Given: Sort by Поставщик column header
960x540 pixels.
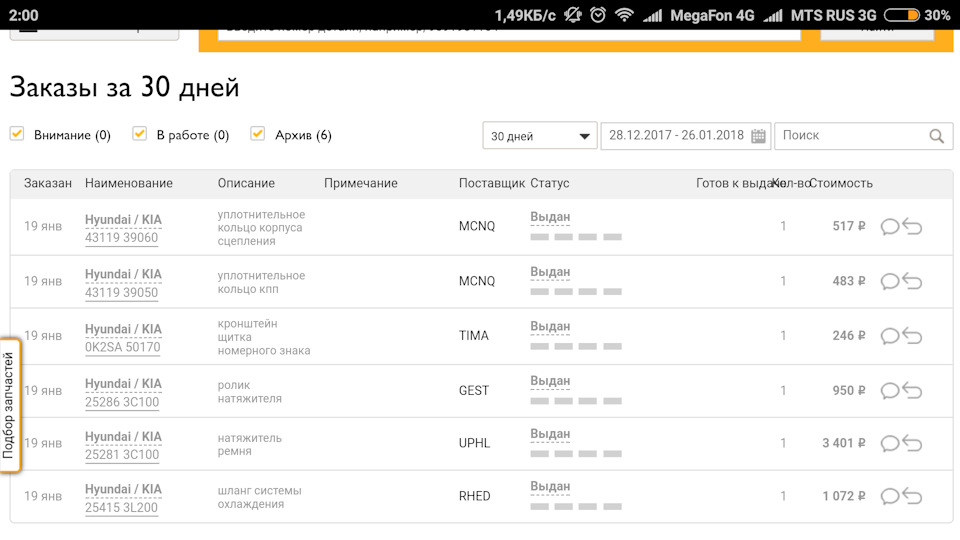Looking at the screenshot, I should 491,183.
